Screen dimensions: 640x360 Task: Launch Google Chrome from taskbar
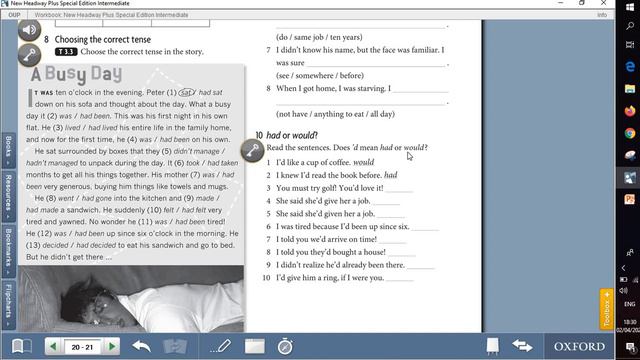630,133
